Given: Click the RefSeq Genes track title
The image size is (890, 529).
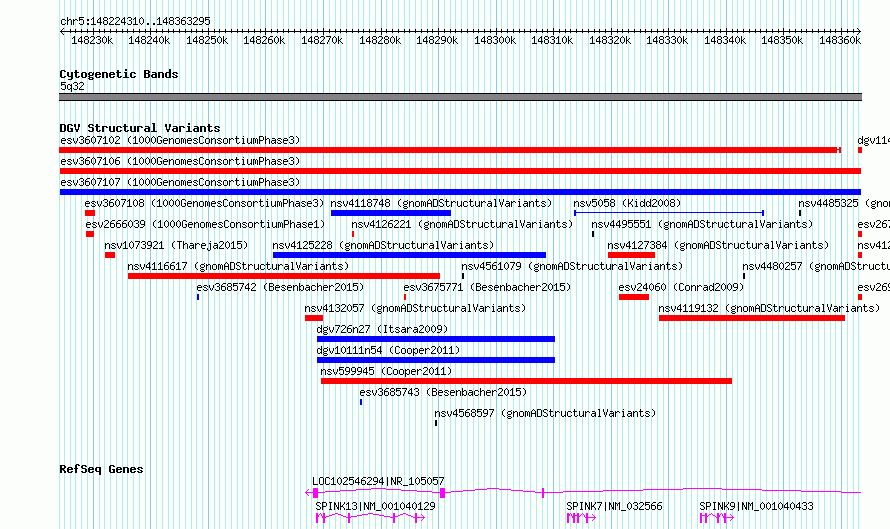Looking at the screenshot, I should pyautogui.click(x=101, y=469).
